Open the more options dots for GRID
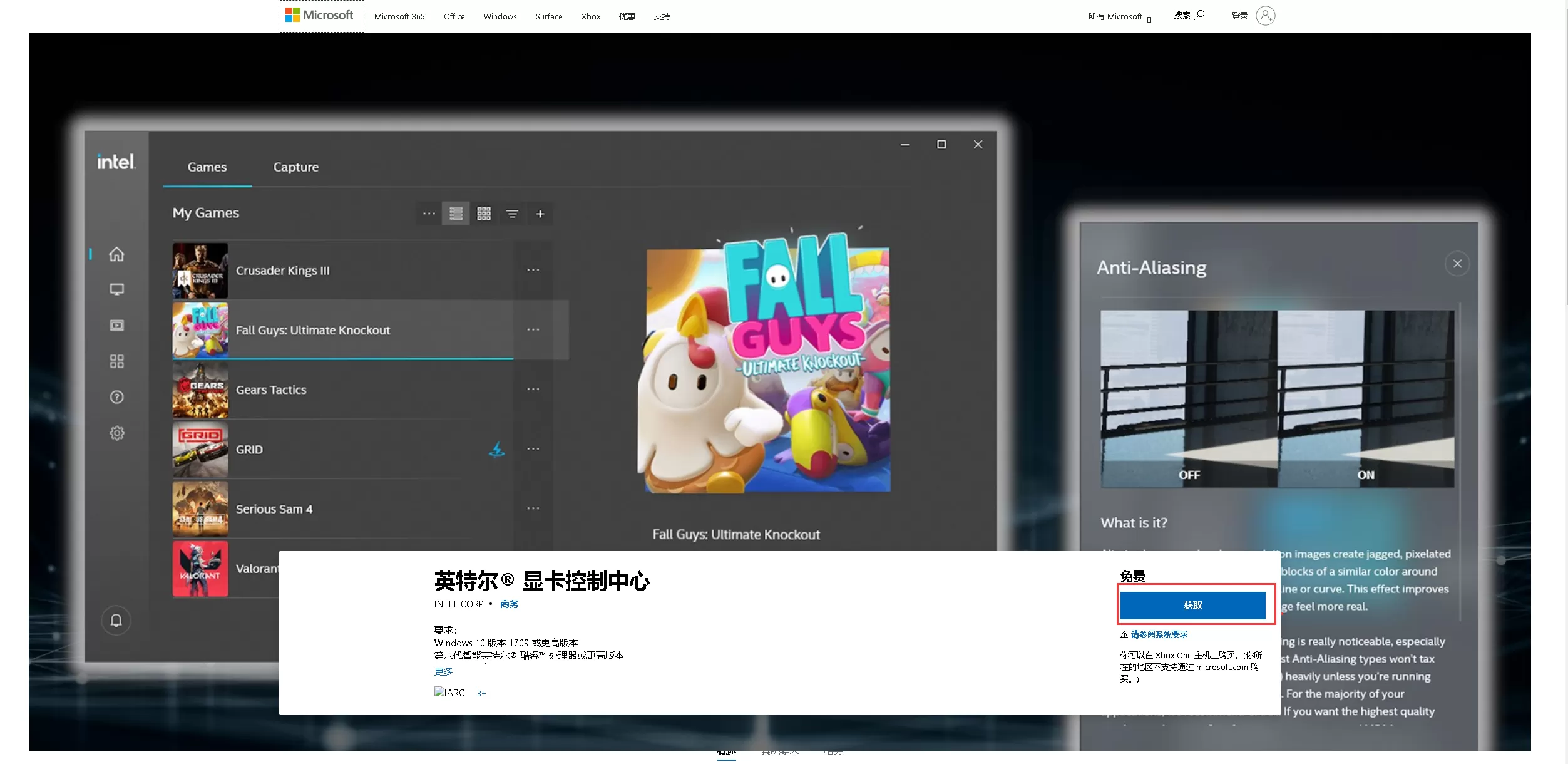1568x764 pixels. pos(533,449)
